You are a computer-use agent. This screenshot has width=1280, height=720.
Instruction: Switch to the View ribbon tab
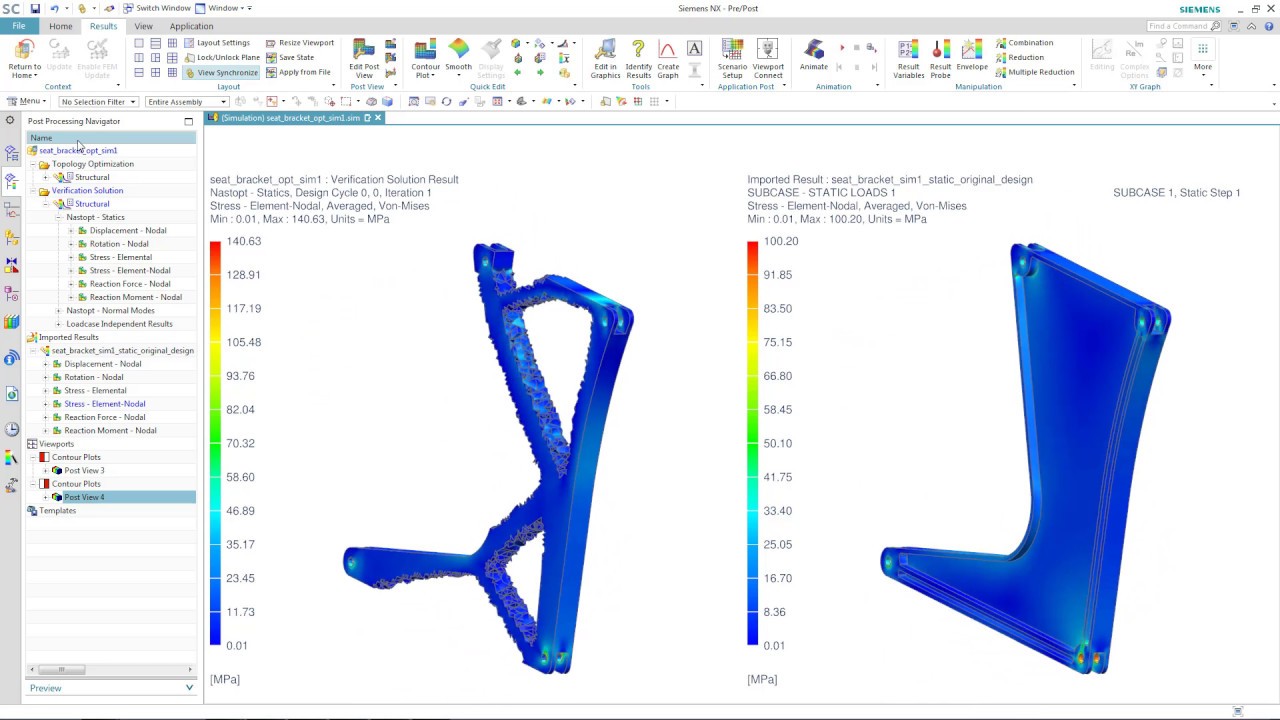coord(143,26)
